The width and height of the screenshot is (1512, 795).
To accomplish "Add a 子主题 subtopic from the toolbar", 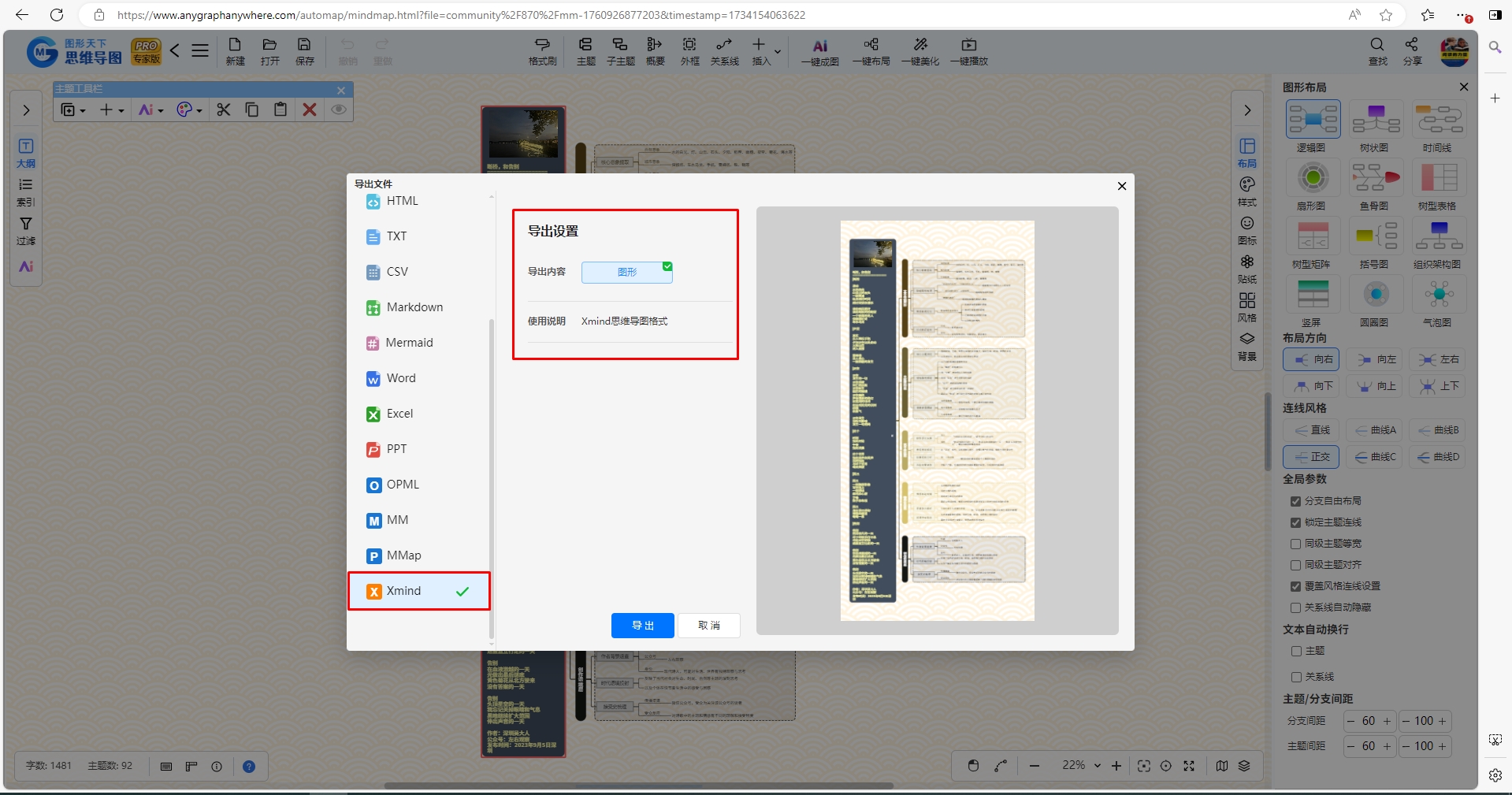I will pos(620,51).
